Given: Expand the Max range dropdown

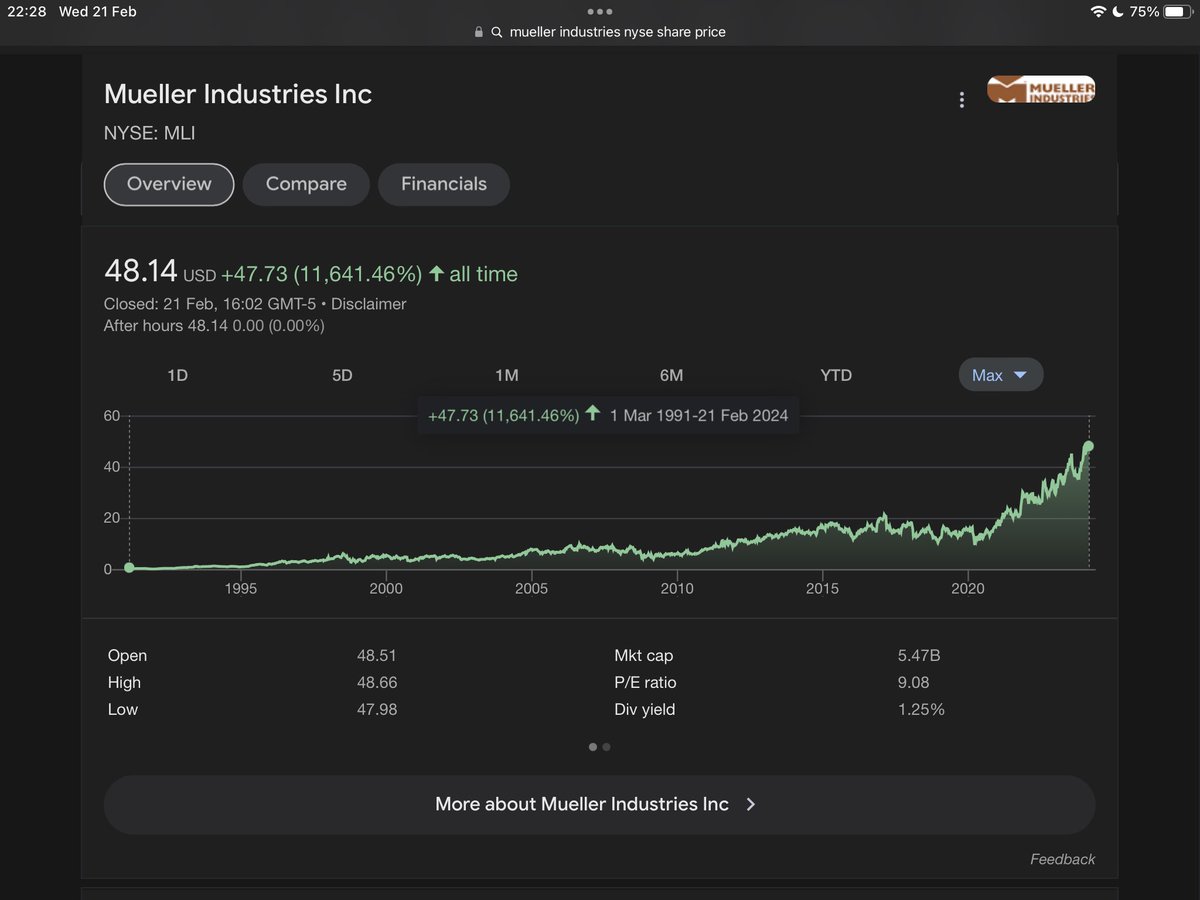Looking at the screenshot, I should [1001, 375].
